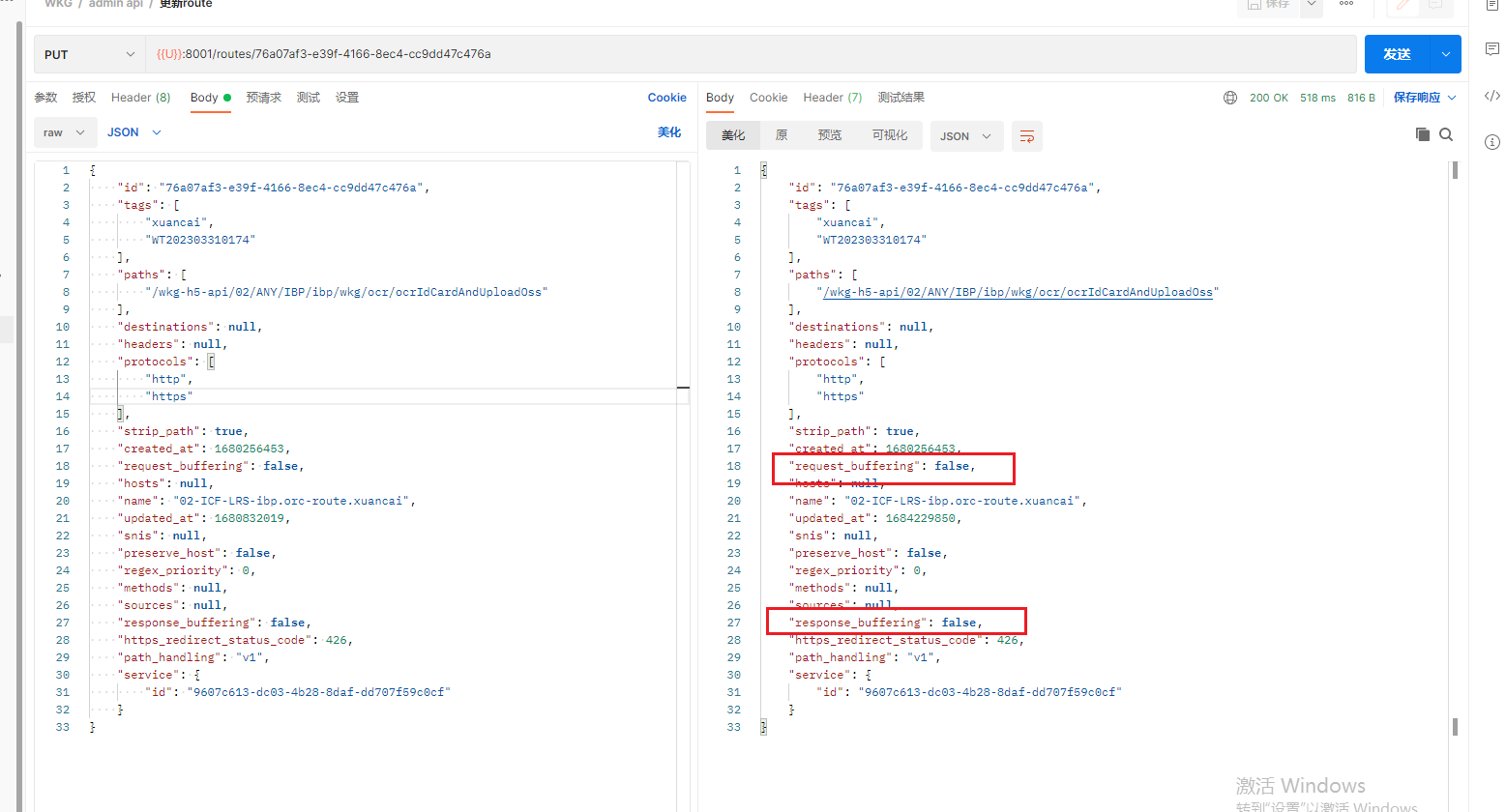Open the search-in-response magnifier icon
Viewport: 1506px width, 812px height.
click(x=1446, y=134)
